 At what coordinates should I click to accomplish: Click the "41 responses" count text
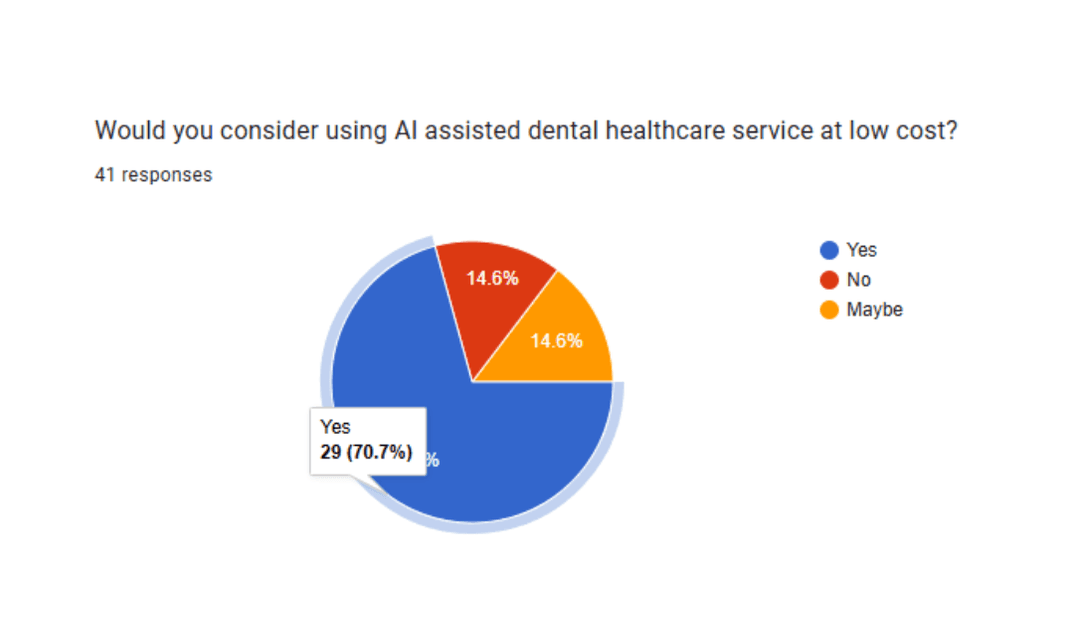[153, 175]
